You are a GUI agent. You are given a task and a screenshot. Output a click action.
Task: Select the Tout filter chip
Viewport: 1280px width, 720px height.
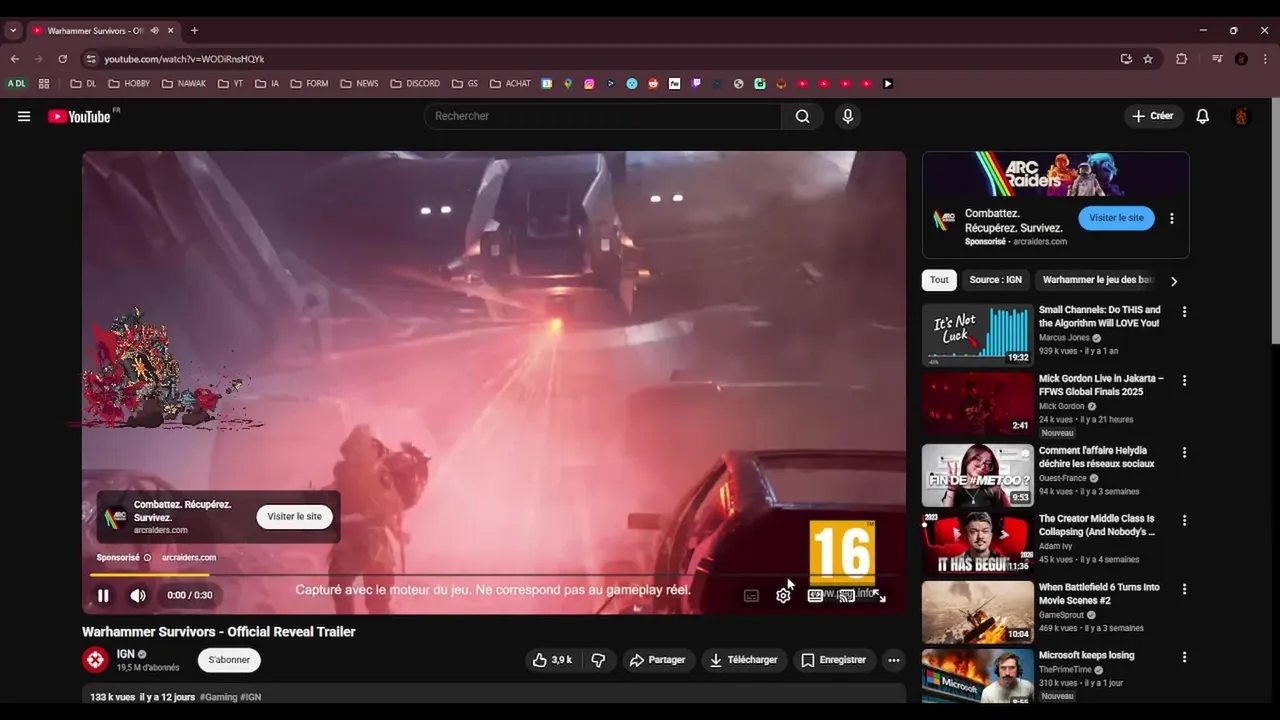coord(939,280)
